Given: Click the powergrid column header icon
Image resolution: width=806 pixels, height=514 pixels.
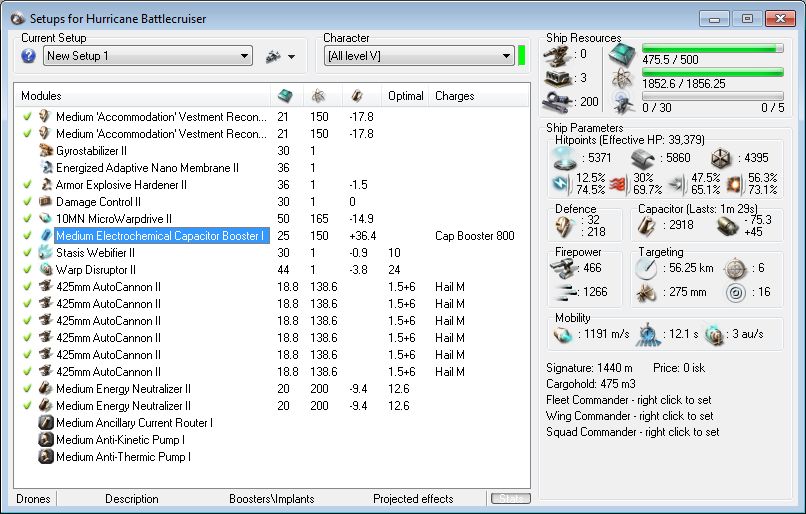Looking at the screenshot, I should click(318, 96).
